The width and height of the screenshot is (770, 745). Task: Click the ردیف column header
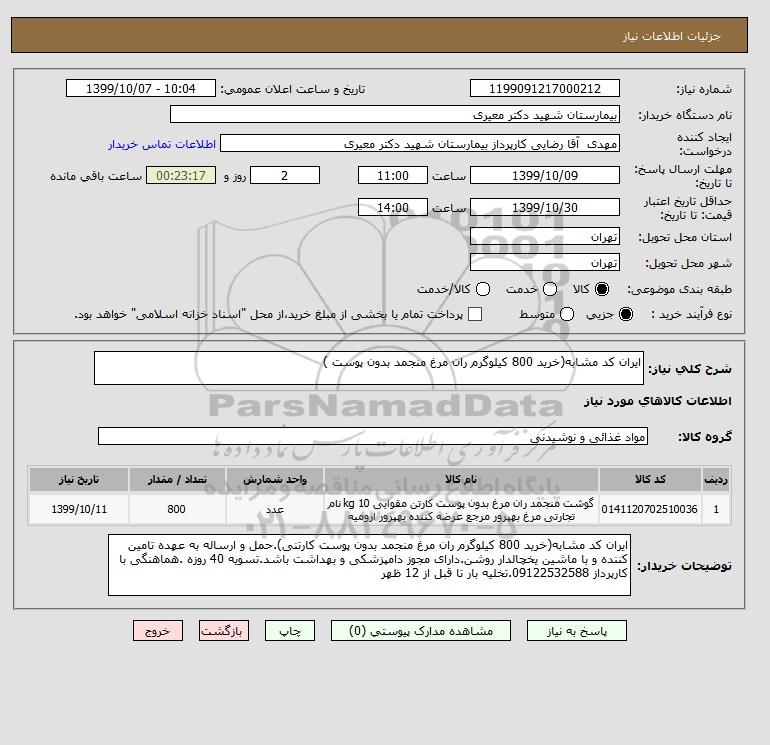pyautogui.click(x=716, y=479)
